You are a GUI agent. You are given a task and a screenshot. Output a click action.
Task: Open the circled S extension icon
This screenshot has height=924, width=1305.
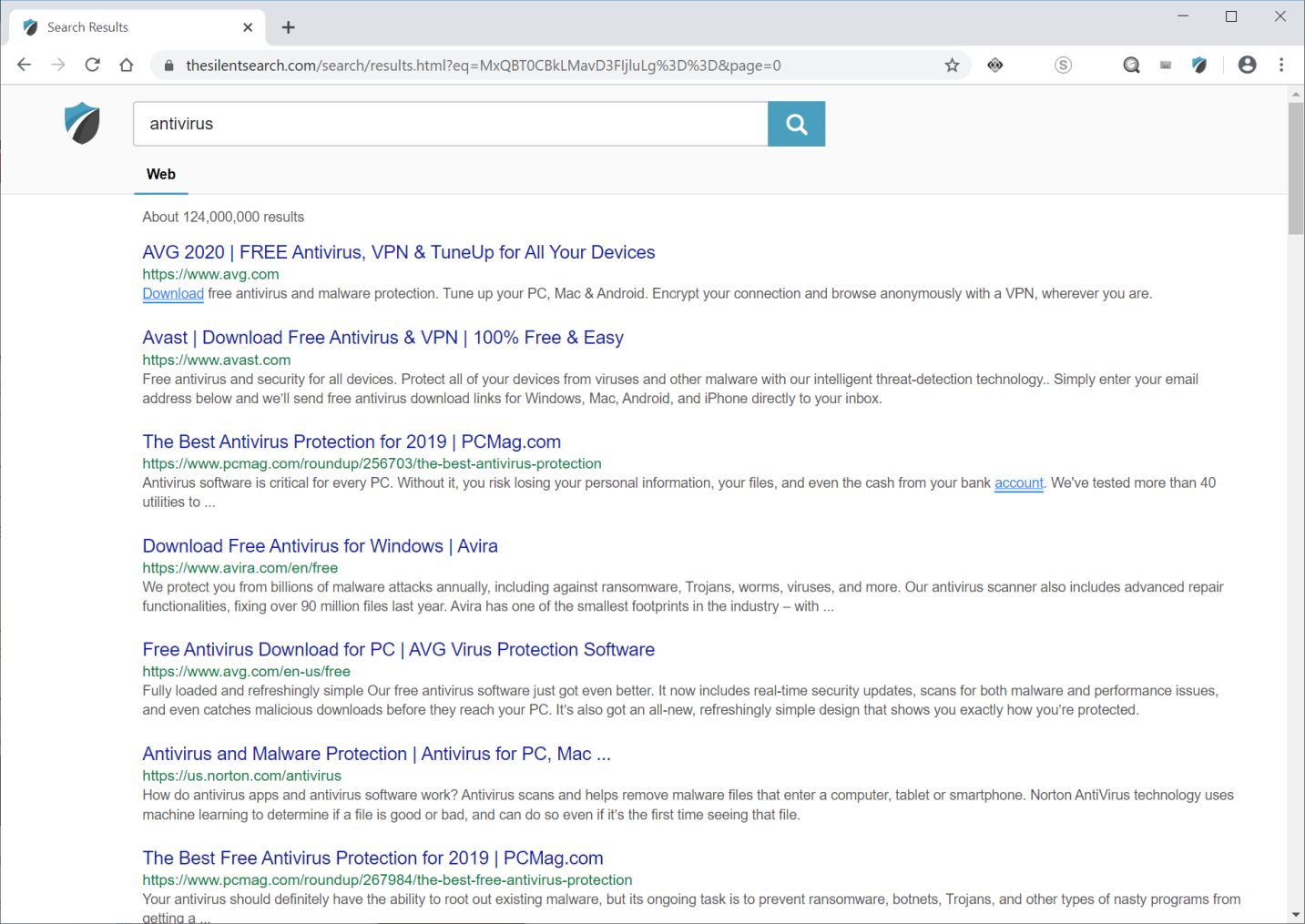[1063, 65]
